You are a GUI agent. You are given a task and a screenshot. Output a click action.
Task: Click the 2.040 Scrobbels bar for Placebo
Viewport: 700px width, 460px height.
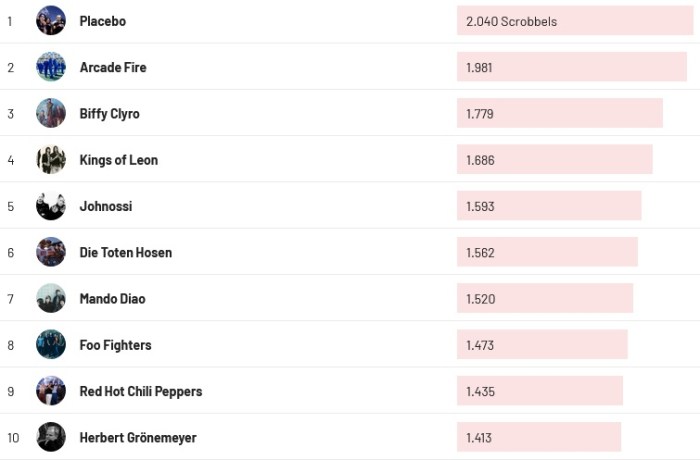(x=575, y=21)
